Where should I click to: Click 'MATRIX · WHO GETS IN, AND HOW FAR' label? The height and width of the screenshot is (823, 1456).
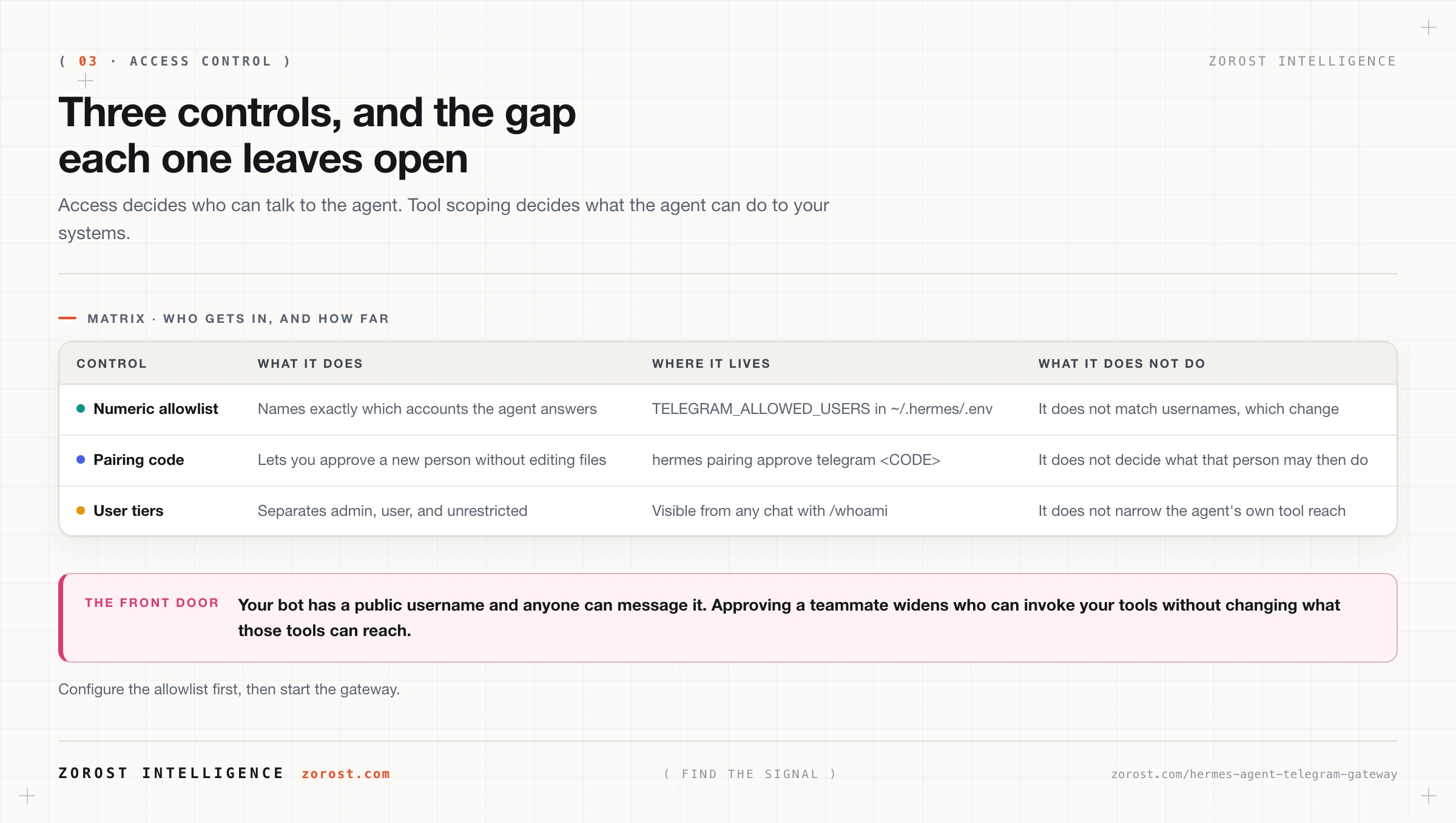(238, 319)
